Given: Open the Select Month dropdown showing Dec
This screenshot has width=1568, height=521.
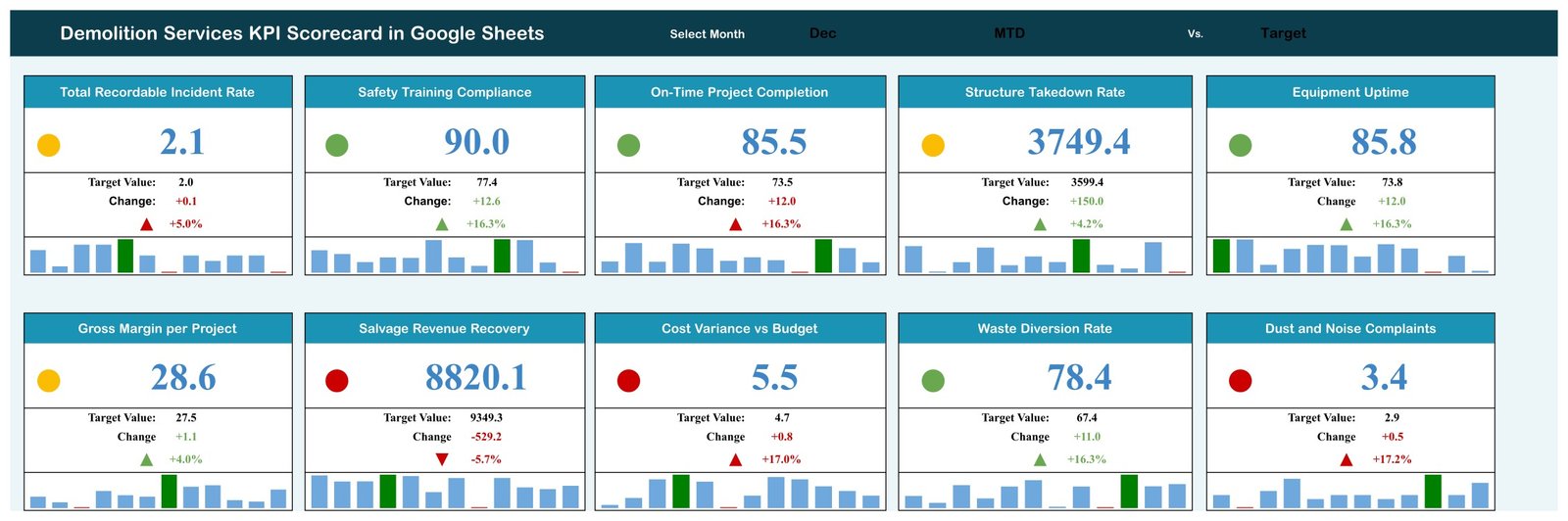Looking at the screenshot, I should (822, 33).
